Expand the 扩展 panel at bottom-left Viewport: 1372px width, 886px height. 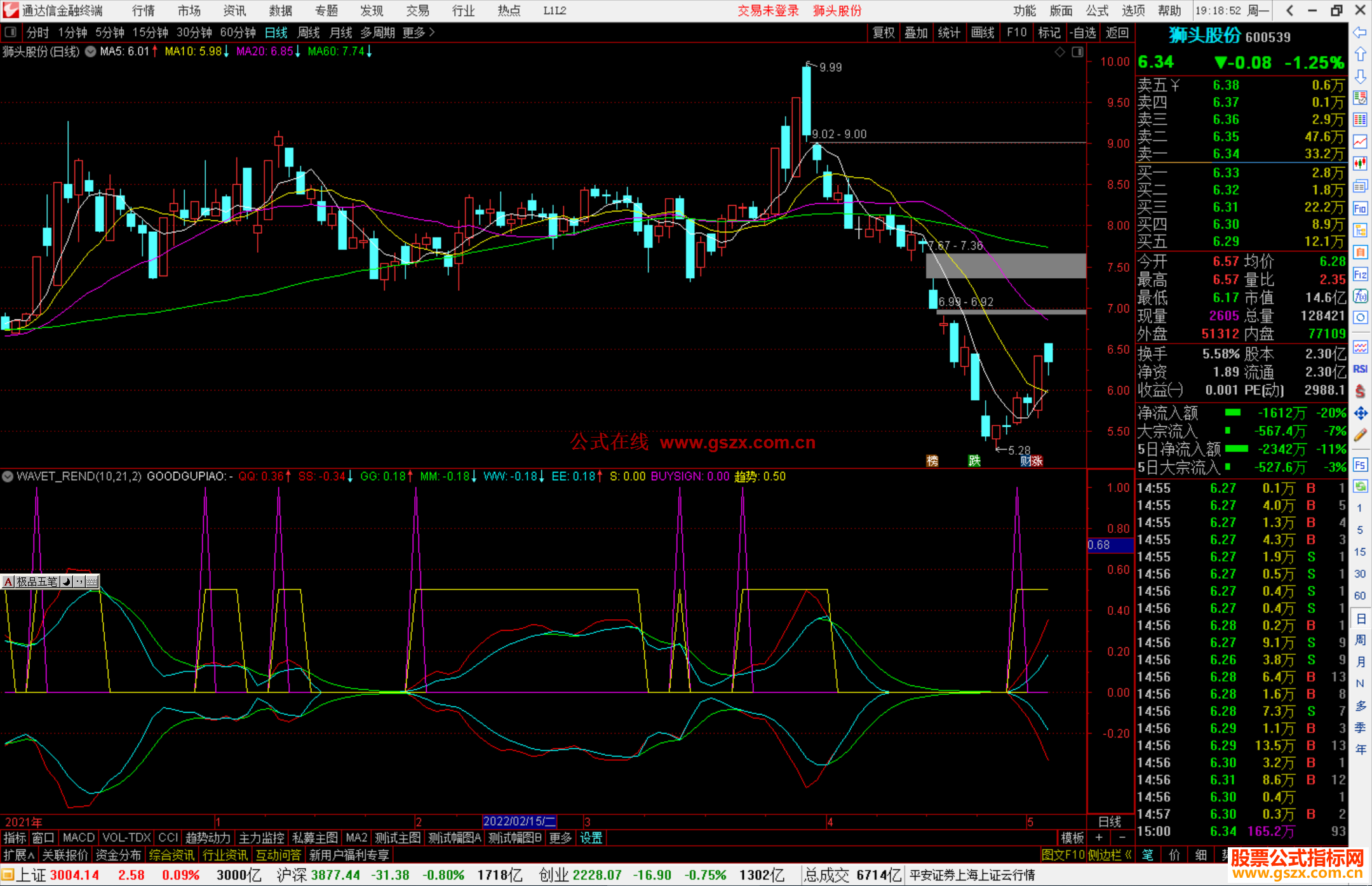coord(19,855)
